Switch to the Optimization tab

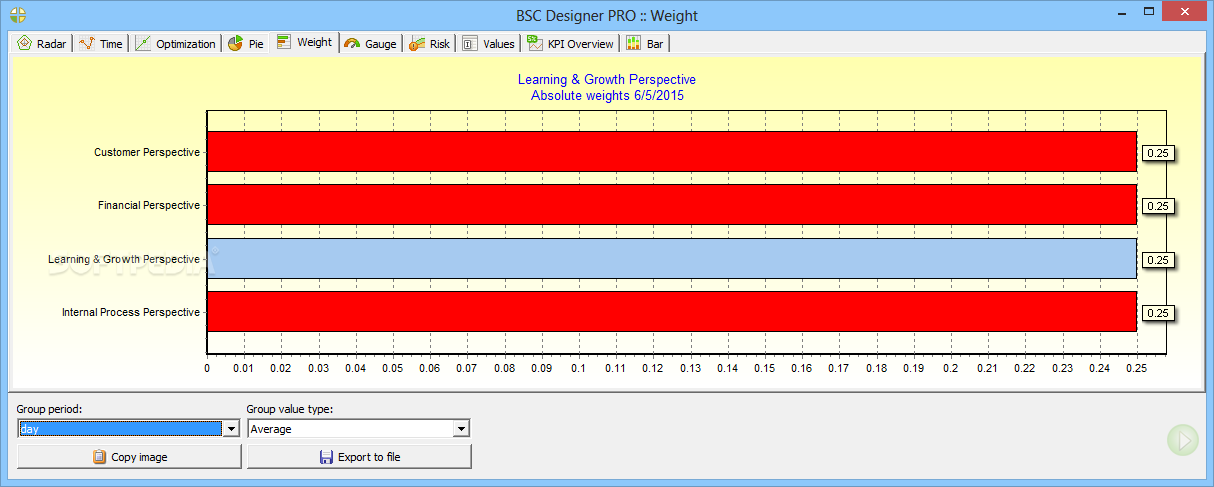175,43
